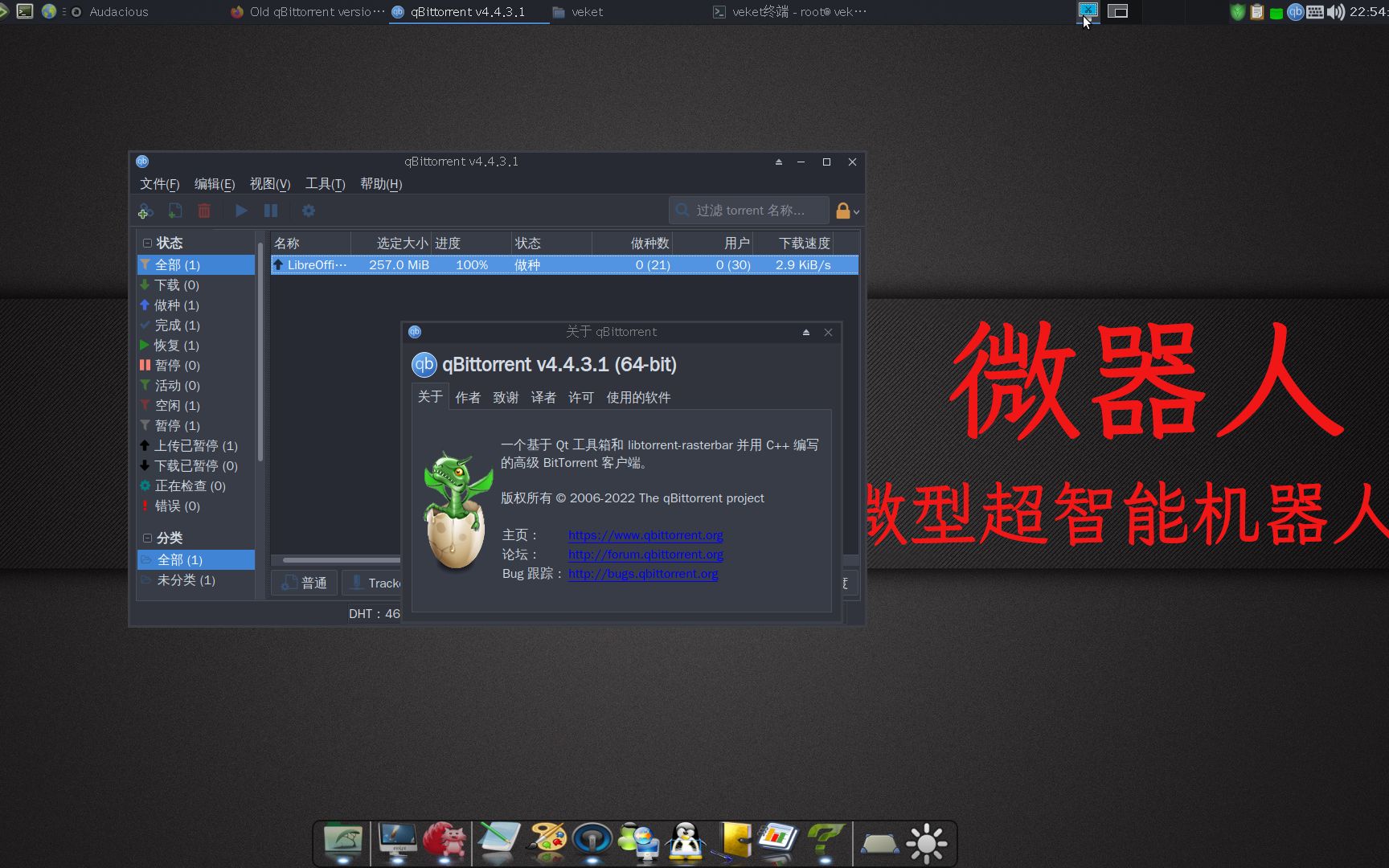Sort by the 做种数 column header
Screen dimensions: 1389x868
point(632,243)
